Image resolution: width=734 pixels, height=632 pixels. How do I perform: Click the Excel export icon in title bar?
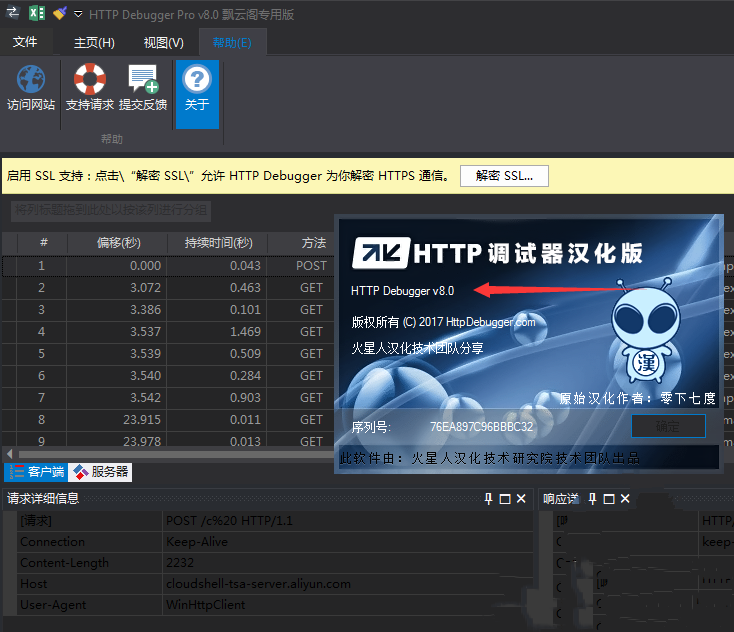pos(37,13)
